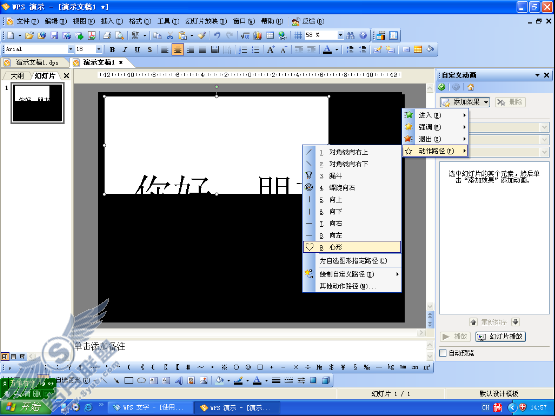Image resolution: width=555 pixels, height=416 pixels.
Task: Click the Print preview icon
Action: [x=120, y=35]
